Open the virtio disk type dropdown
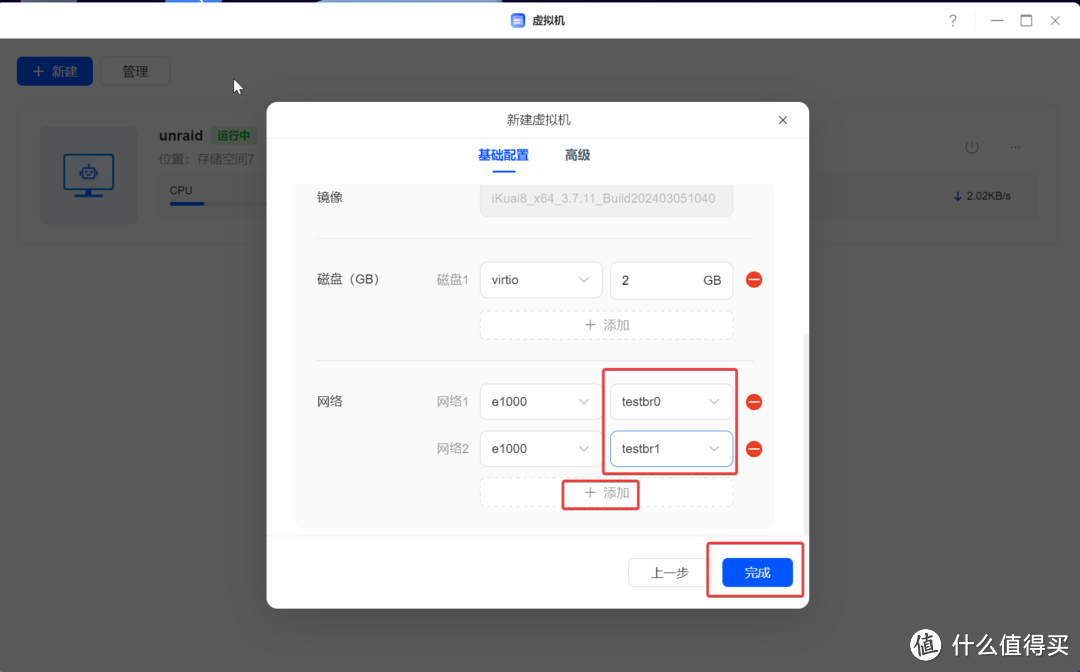Image resolution: width=1080 pixels, height=672 pixels. (x=540, y=280)
